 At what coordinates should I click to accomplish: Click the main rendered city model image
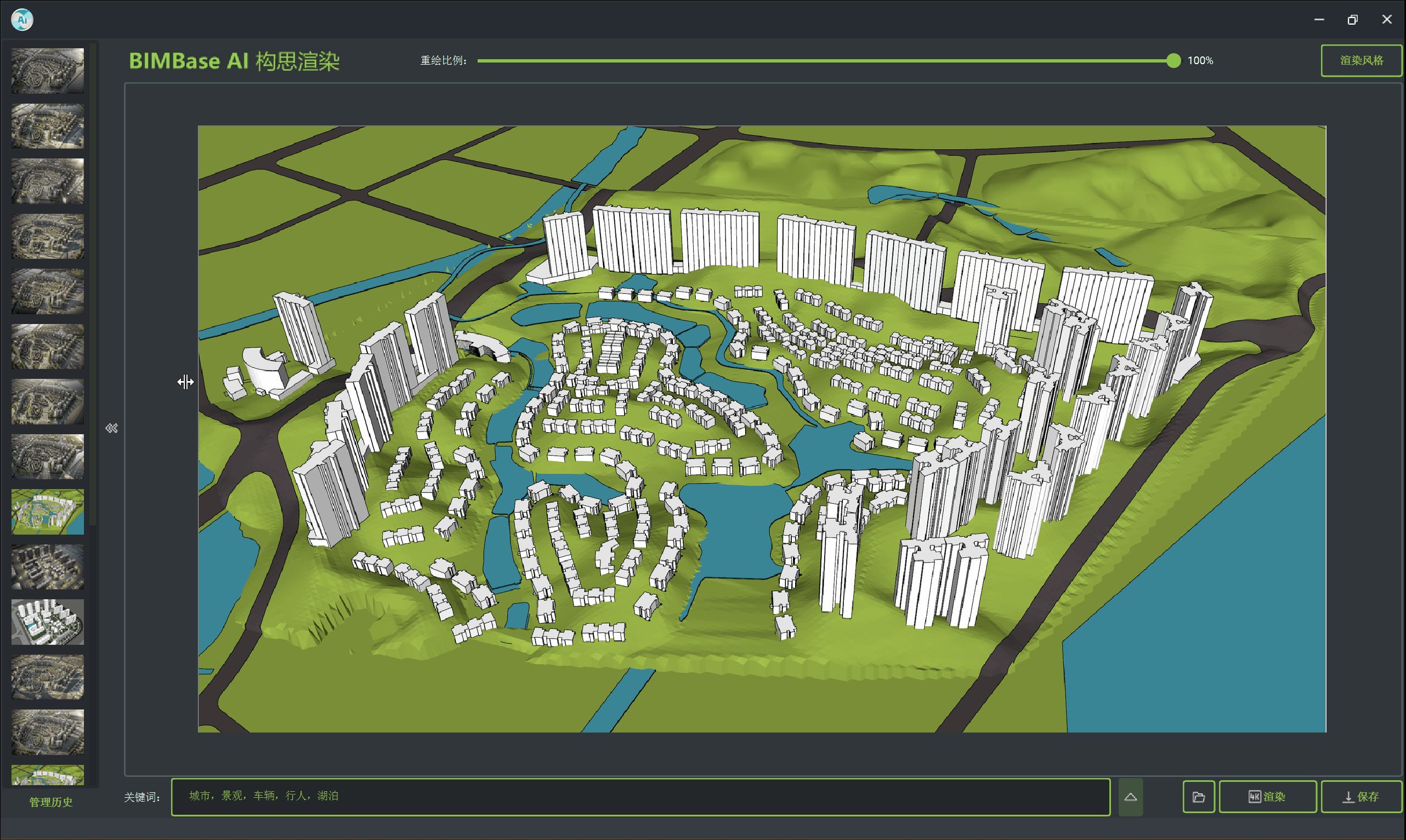point(761,428)
